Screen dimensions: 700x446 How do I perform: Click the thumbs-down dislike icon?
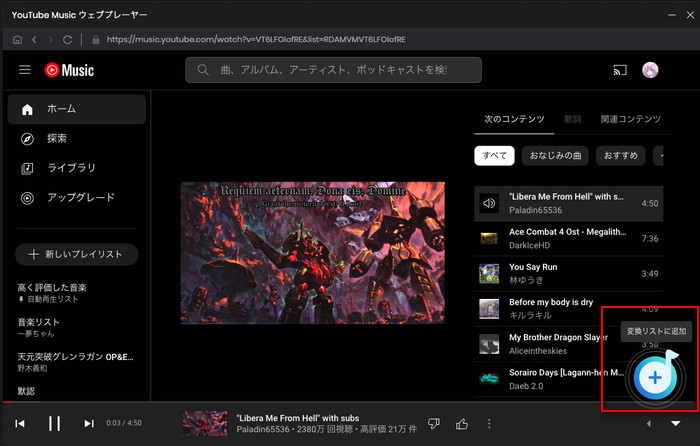(433, 424)
